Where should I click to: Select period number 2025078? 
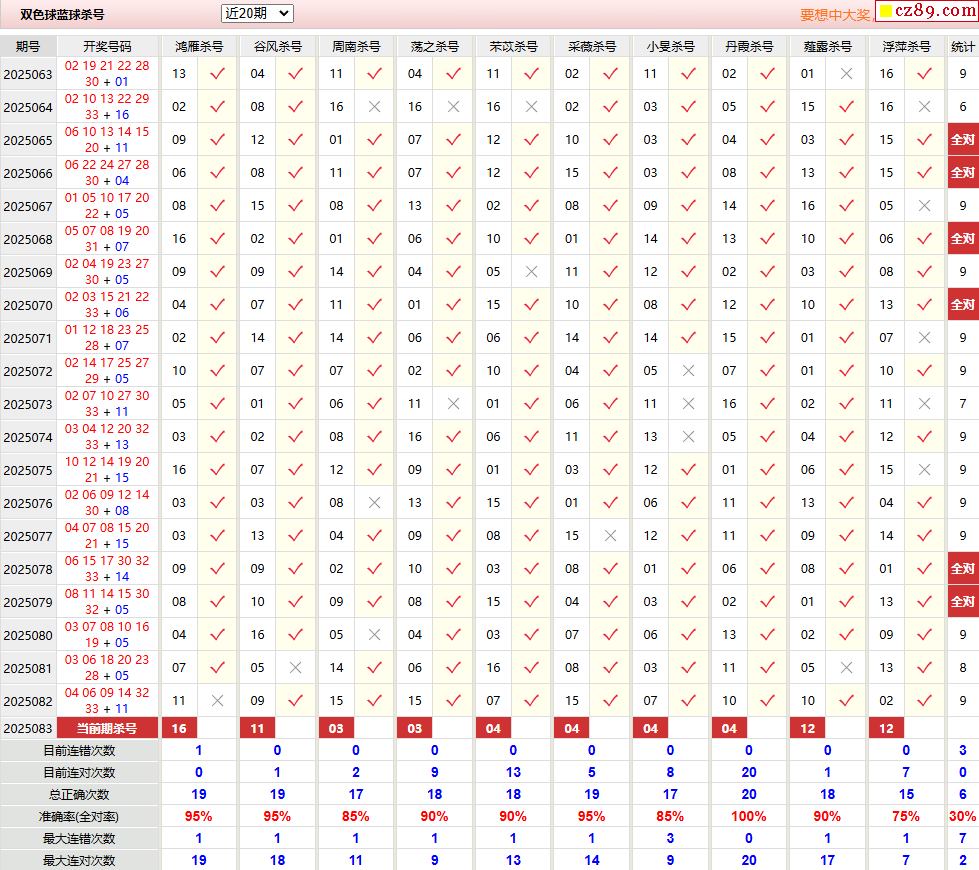coord(28,569)
